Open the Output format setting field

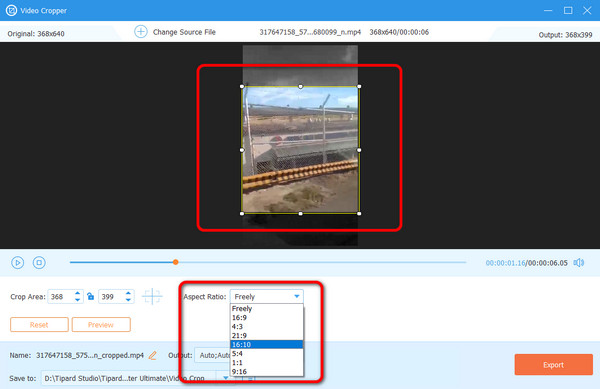213,355
